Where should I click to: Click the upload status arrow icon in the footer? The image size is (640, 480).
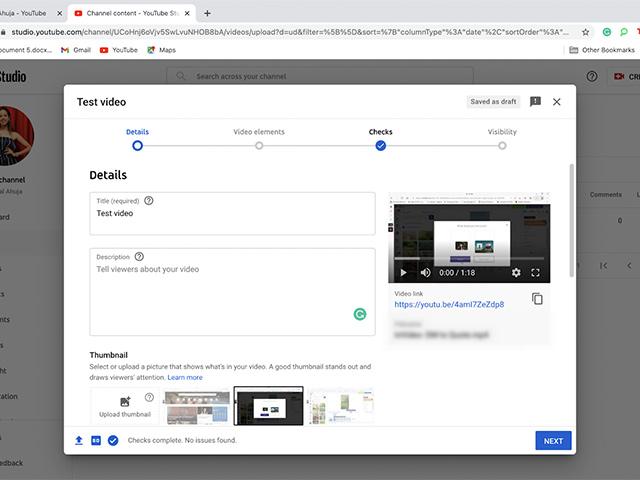(x=79, y=440)
